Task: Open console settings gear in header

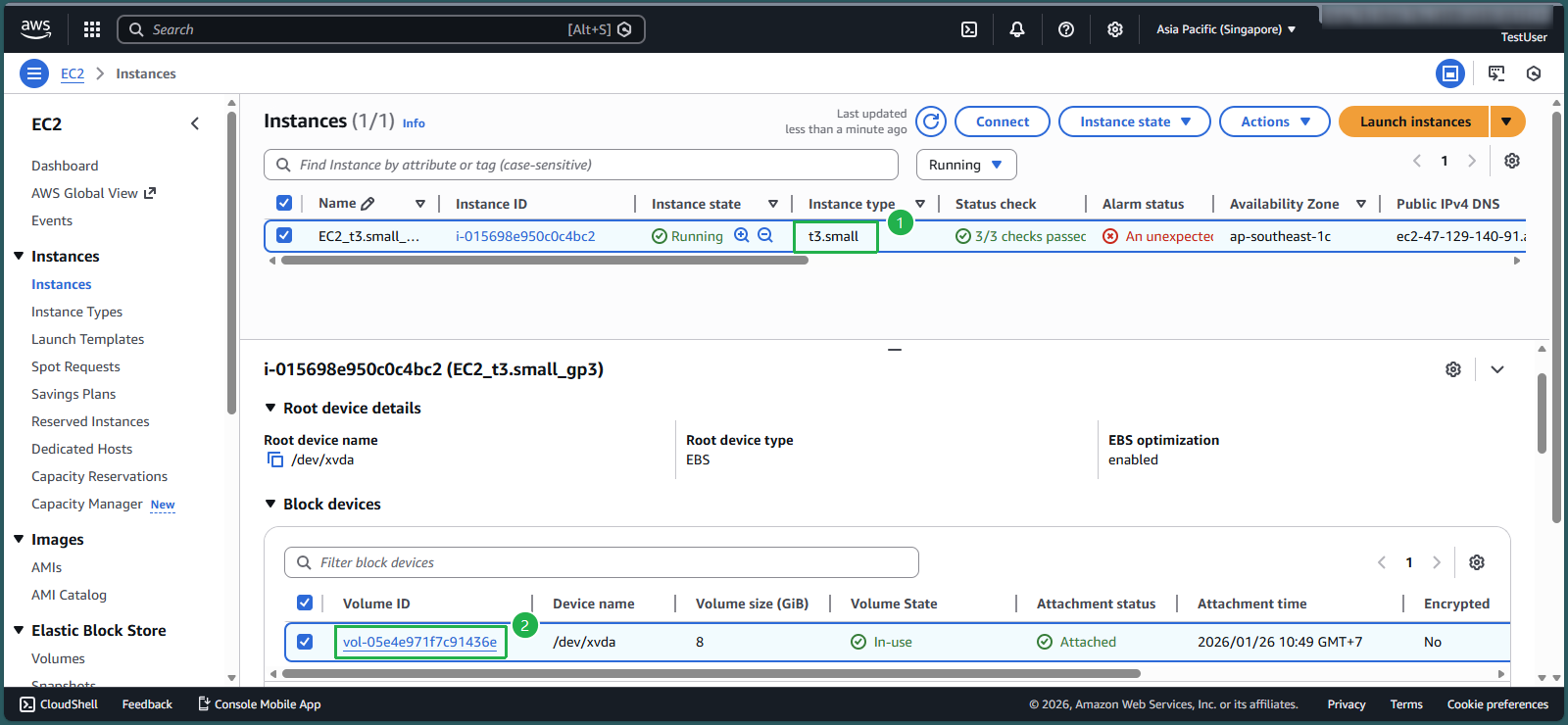Action: pyautogui.click(x=1115, y=29)
